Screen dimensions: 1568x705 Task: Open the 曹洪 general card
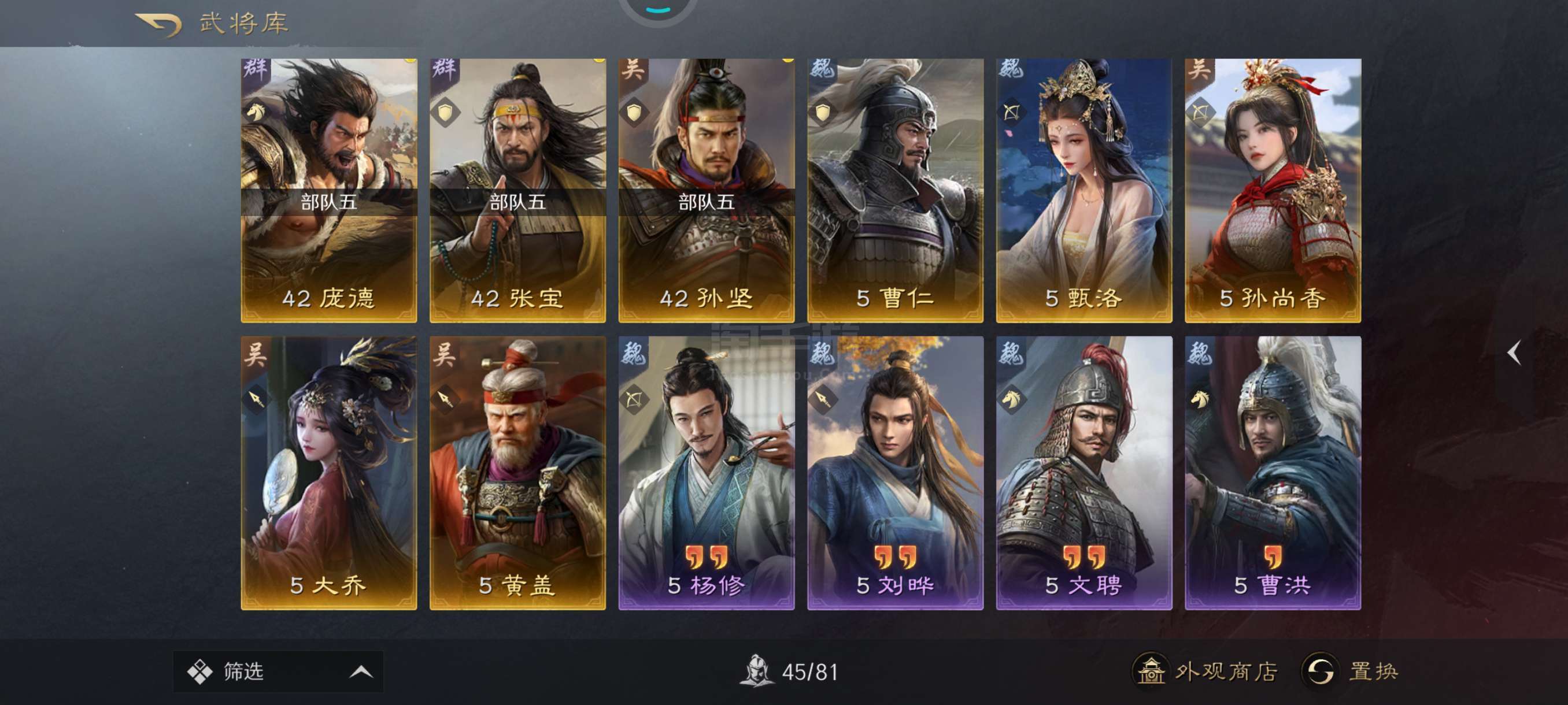tap(1273, 473)
